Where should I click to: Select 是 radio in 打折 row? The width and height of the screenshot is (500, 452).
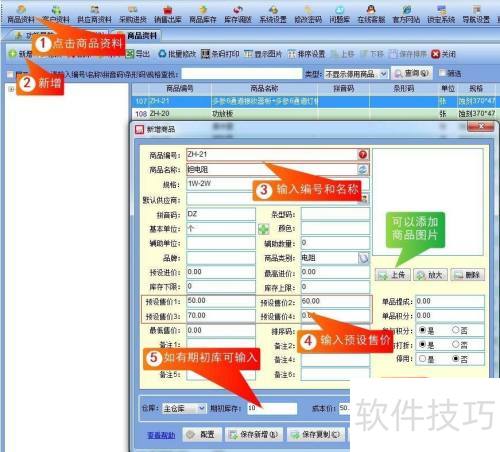(x=423, y=344)
